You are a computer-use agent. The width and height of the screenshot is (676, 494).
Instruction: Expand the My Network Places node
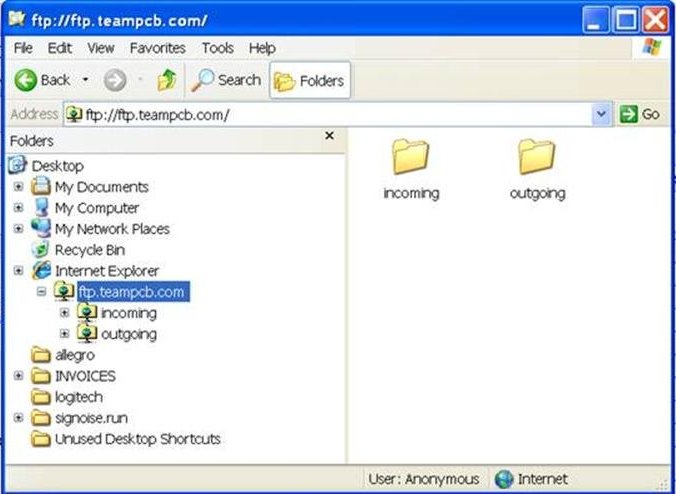(18, 228)
